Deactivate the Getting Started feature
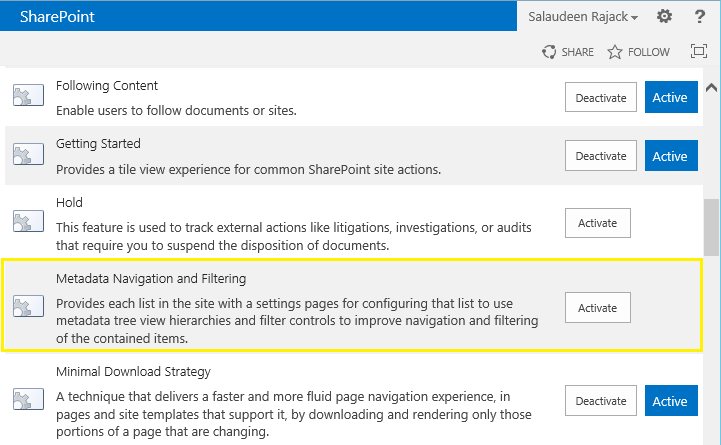 tap(600, 156)
